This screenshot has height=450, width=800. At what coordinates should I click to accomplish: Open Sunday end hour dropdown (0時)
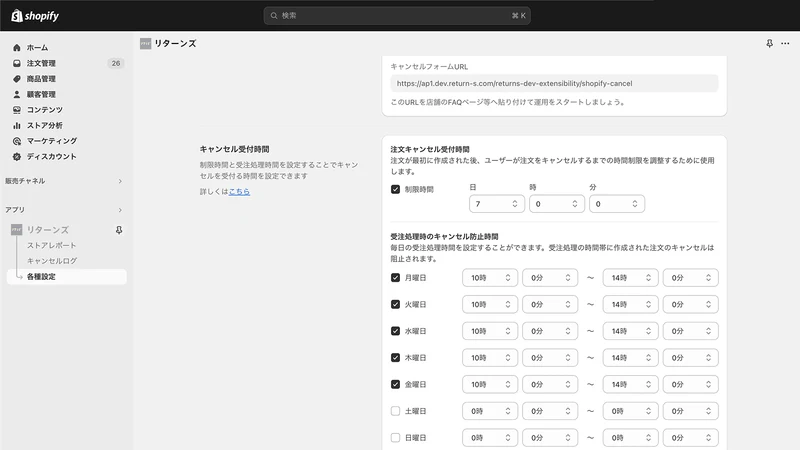[631, 437]
